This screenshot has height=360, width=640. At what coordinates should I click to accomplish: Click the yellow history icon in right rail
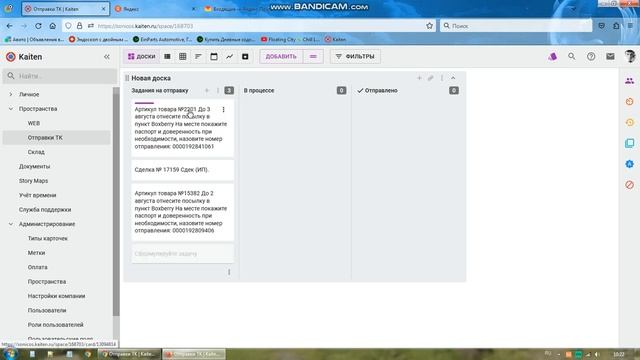coord(629,122)
